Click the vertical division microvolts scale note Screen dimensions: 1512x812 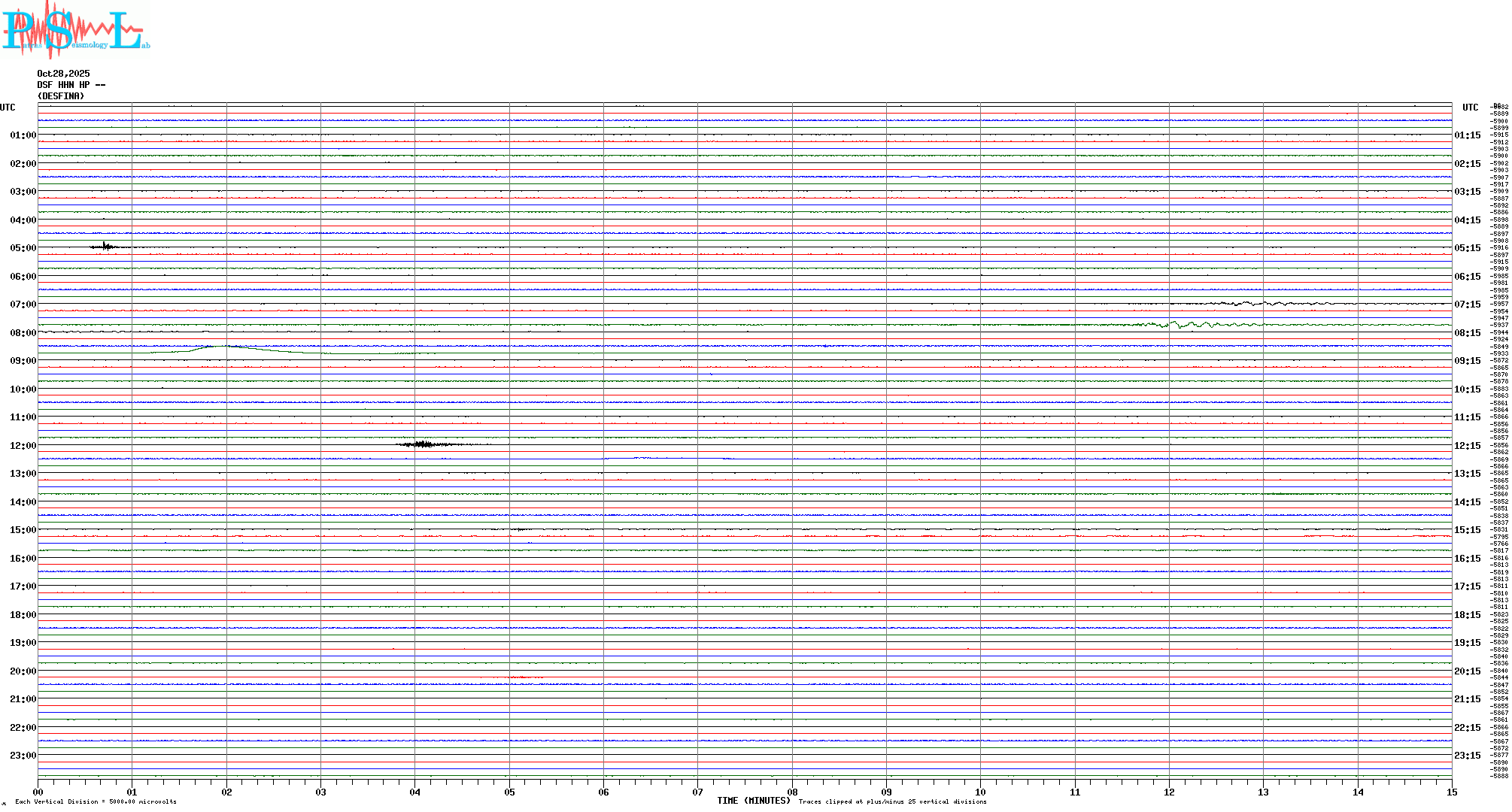pos(96,801)
